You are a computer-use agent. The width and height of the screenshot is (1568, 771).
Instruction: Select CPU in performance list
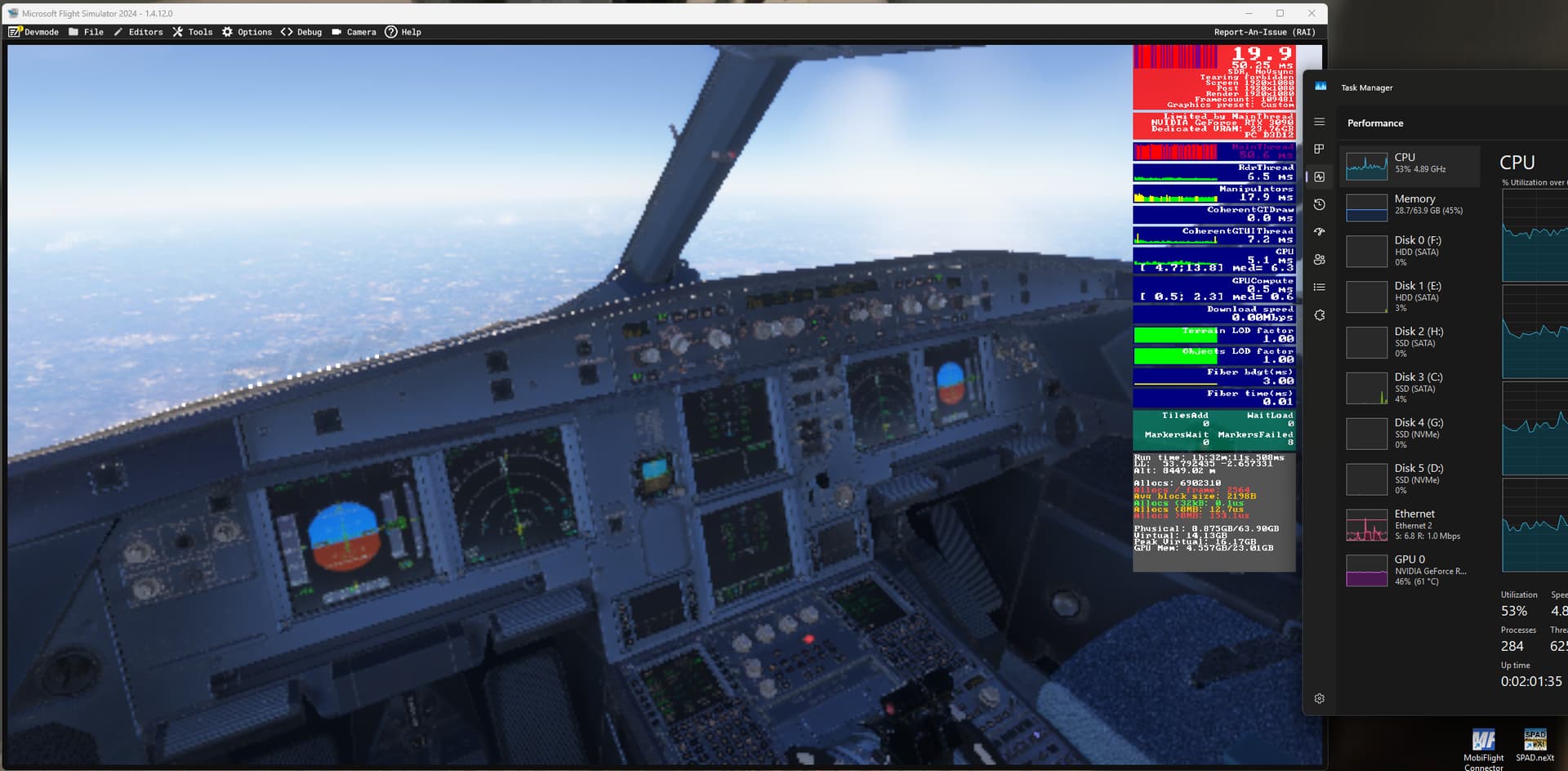coord(1410,167)
